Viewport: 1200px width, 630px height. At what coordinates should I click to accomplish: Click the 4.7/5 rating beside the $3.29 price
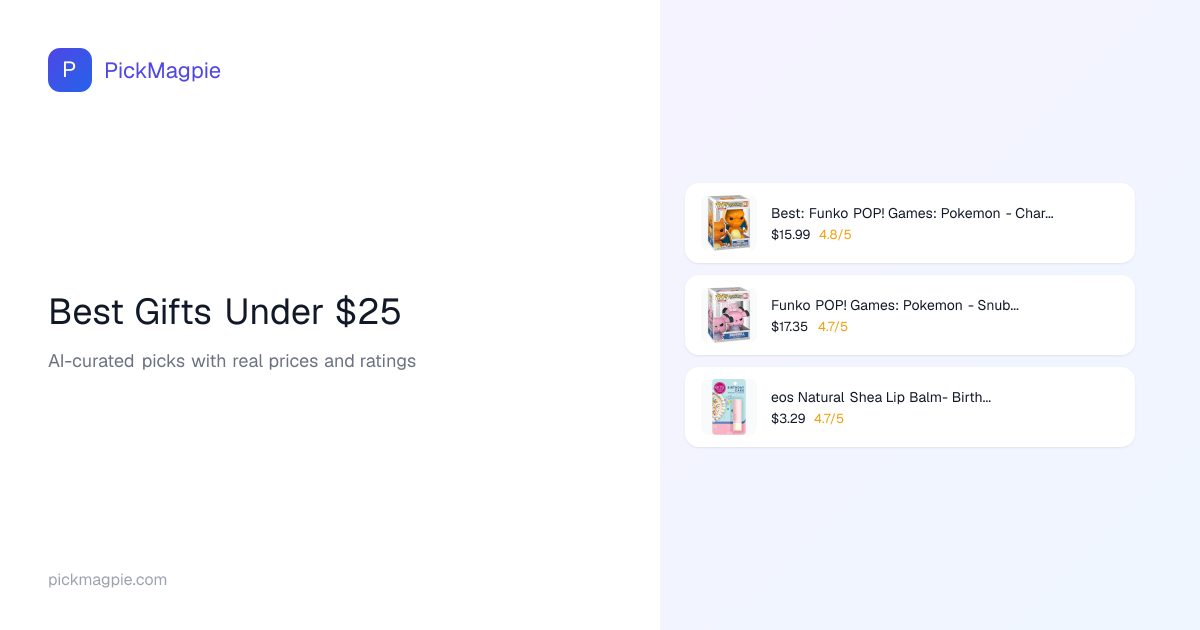pos(829,419)
